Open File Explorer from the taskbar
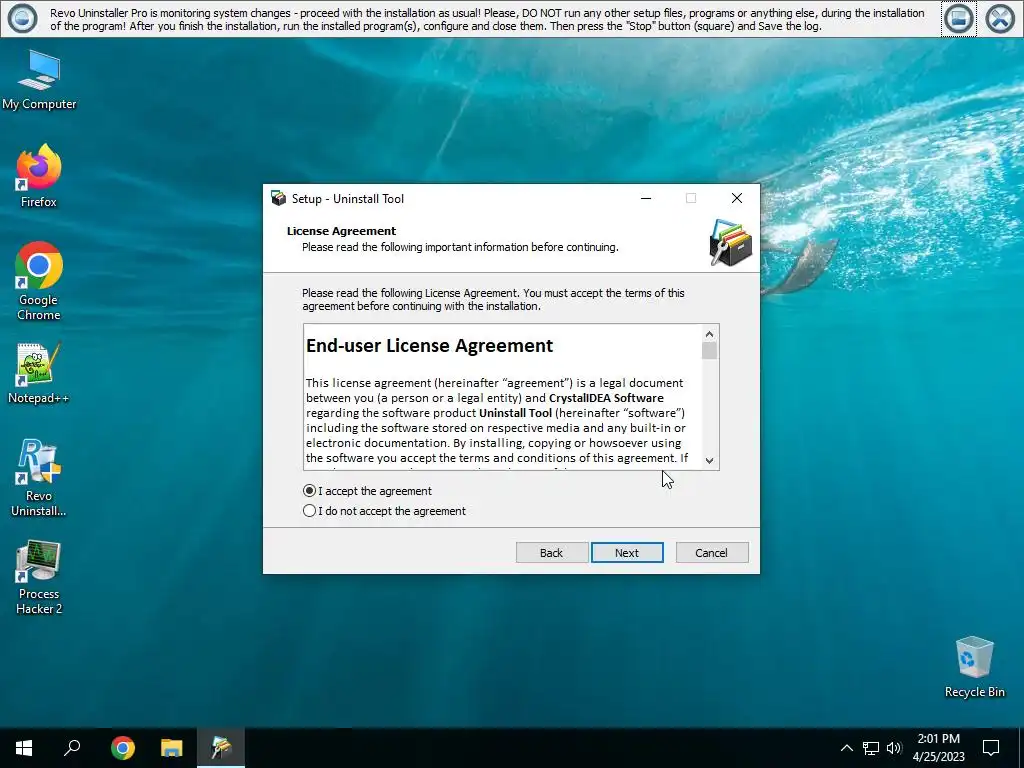Viewport: 1024px width, 768px height. 171,748
